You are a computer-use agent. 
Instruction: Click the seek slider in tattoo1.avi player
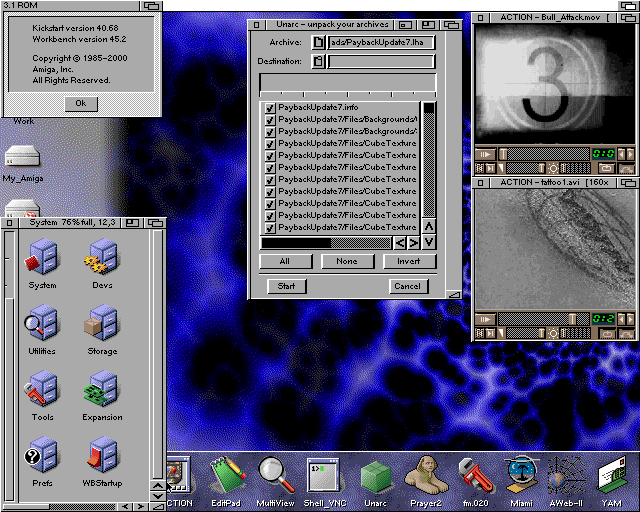[544, 319]
